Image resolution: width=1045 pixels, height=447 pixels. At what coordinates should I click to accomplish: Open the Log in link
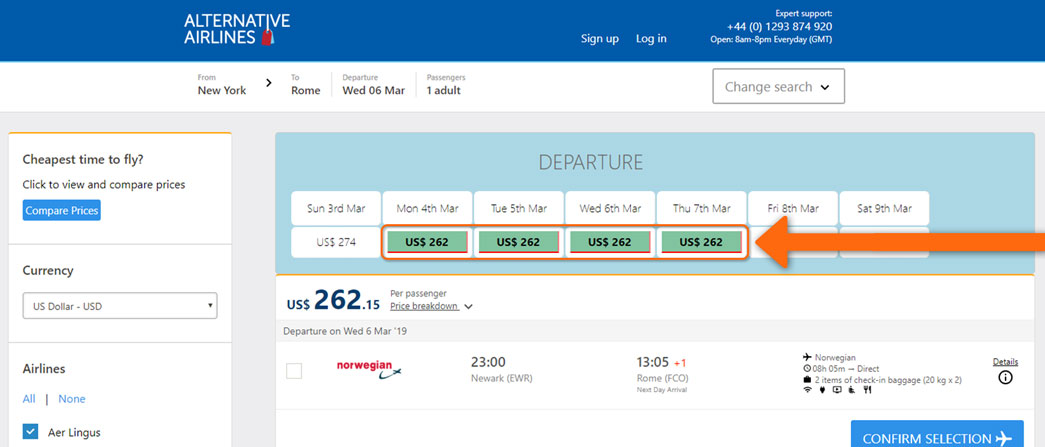click(x=651, y=39)
